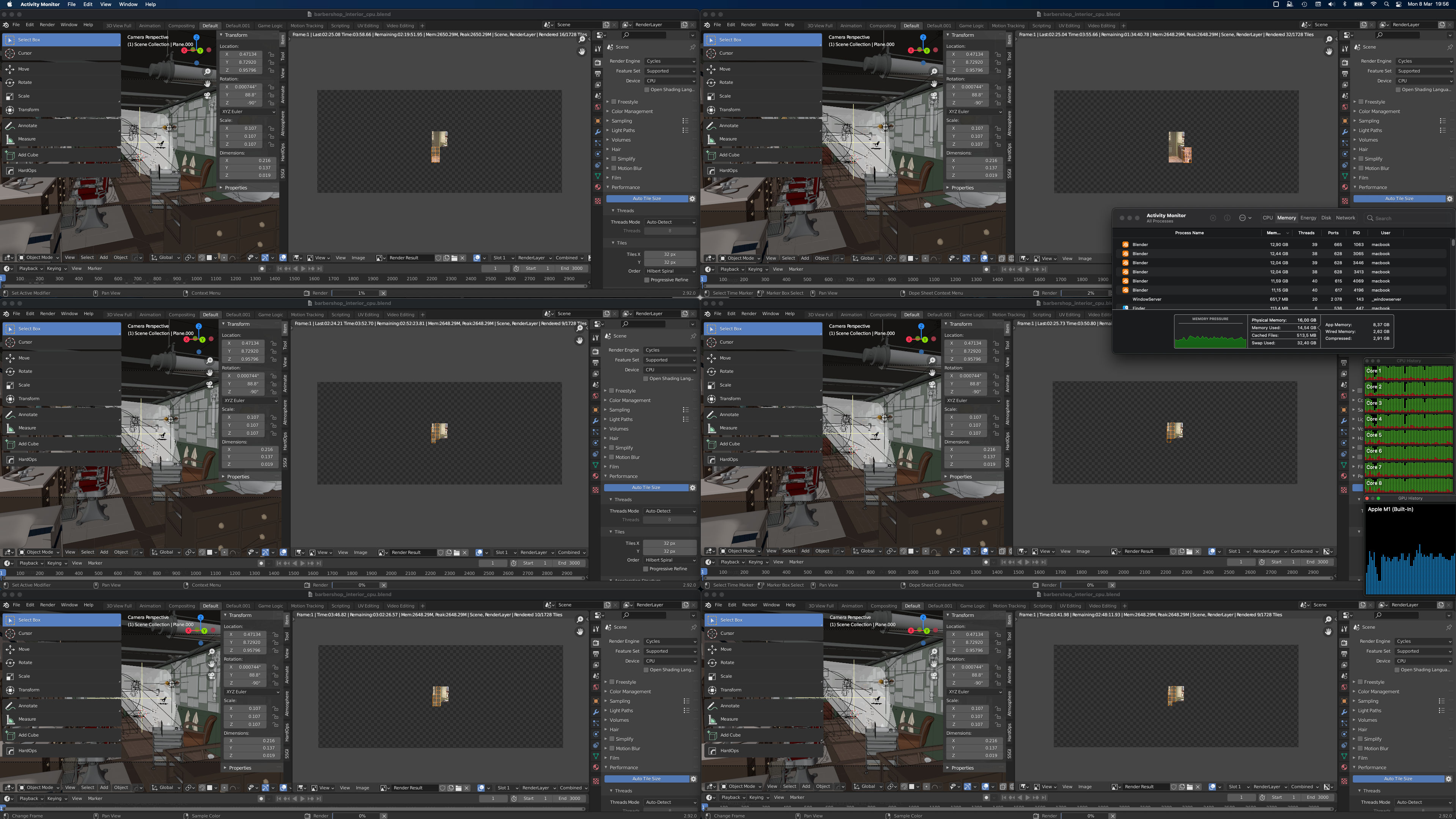Open the ellipsis options dropdown in Activity Monitor
Image resolution: width=1456 pixels, height=819 pixels.
click(x=1245, y=218)
